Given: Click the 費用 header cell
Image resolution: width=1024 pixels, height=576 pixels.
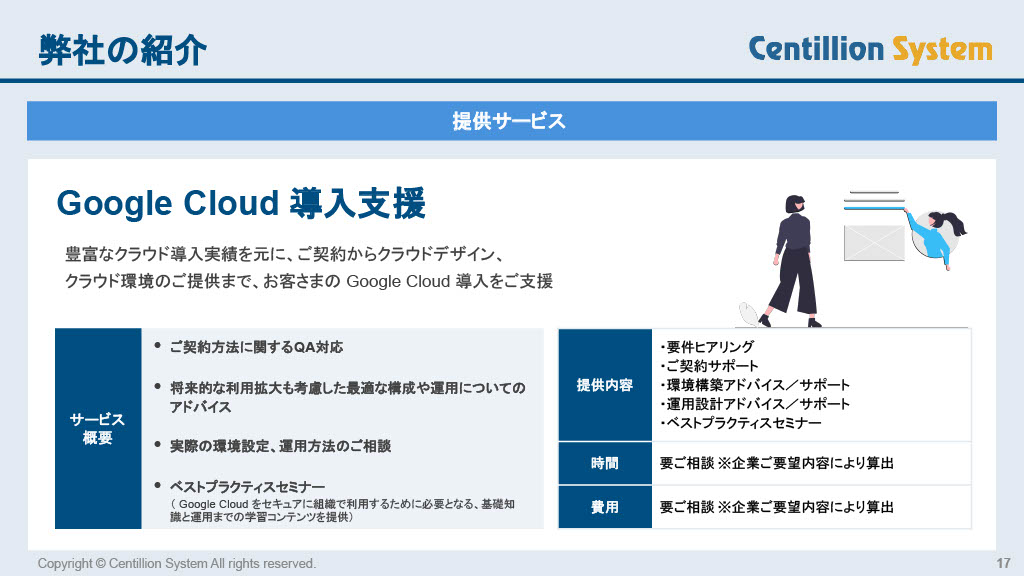Looking at the screenshot, I should (x=605, y=507).
